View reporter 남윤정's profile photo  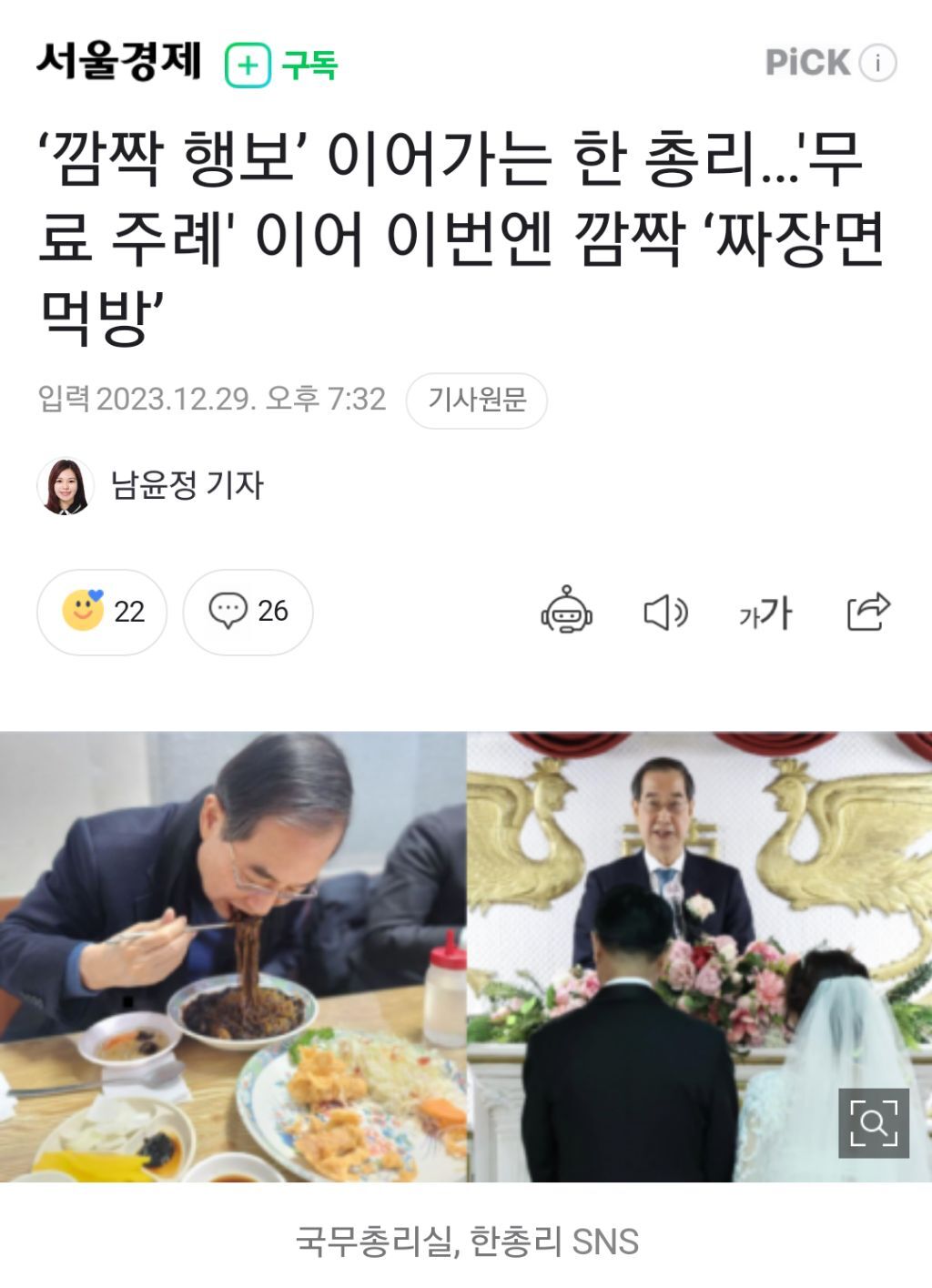click(66, 486)
